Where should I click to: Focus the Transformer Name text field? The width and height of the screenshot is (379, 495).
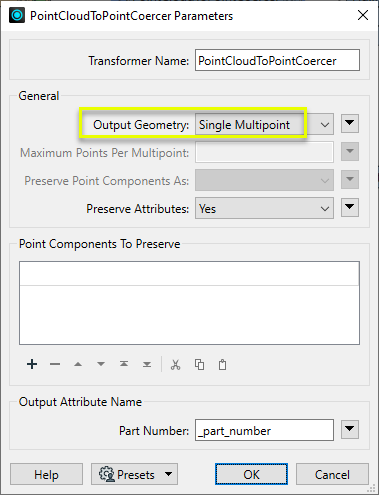[277, 60]
